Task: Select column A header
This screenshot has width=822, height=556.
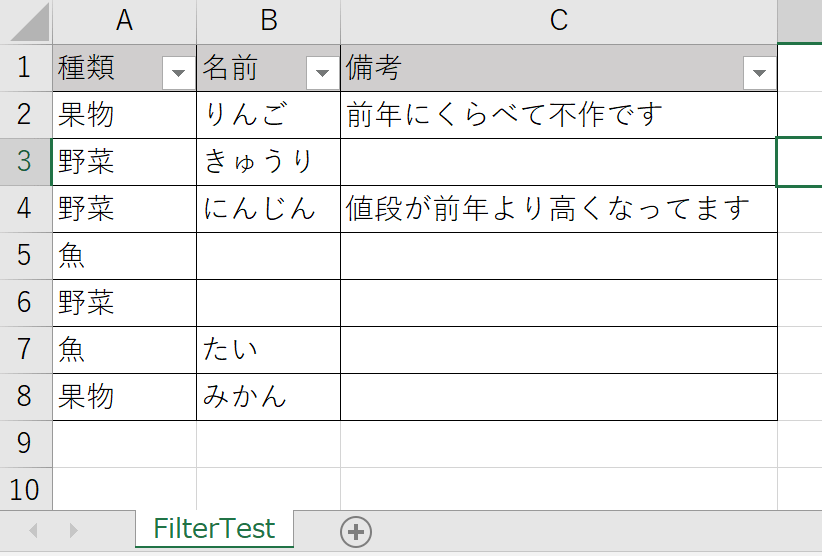Action: click(x=124, y=20)
